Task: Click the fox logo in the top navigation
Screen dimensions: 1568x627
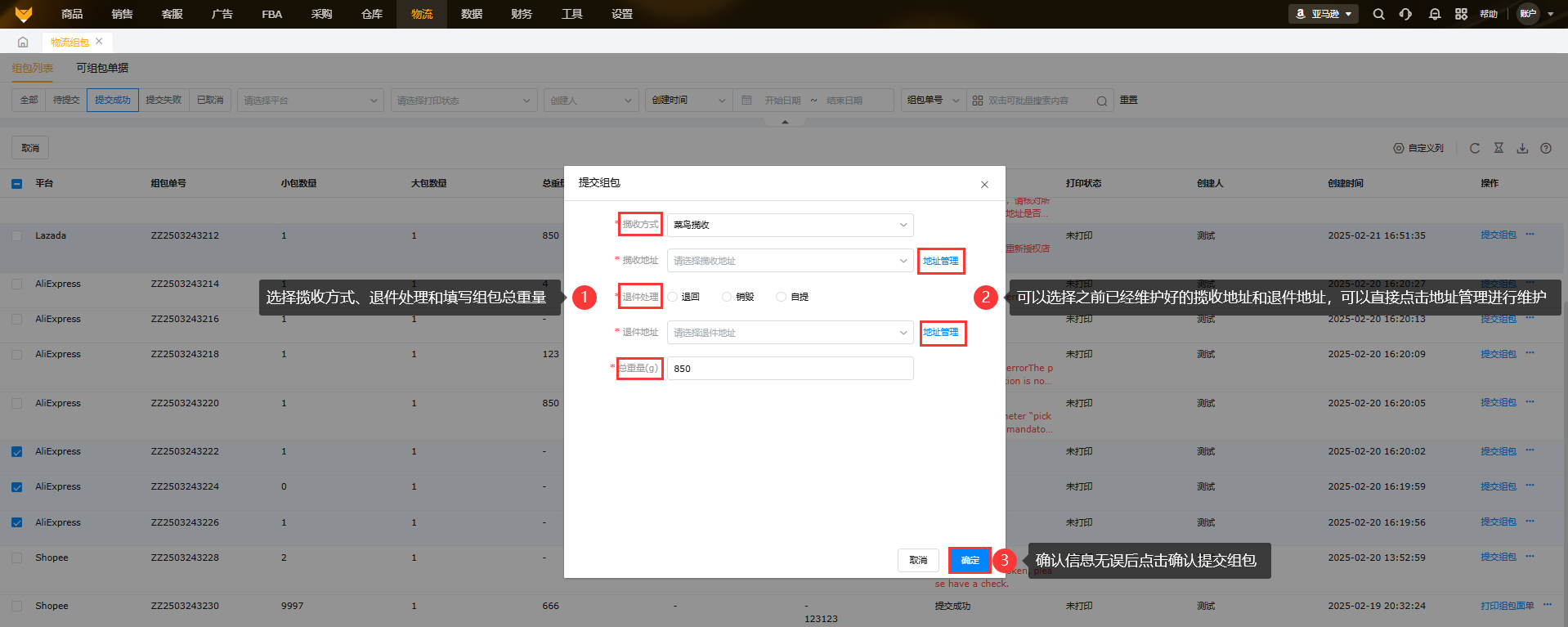Action: tap(24, 14)
